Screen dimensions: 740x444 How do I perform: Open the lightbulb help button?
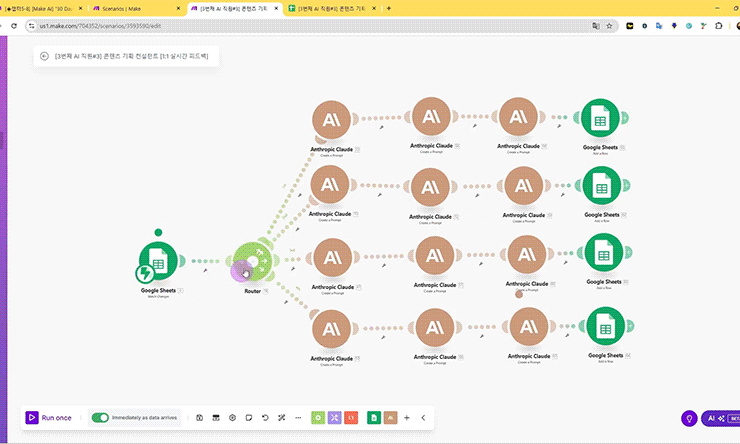tap(690, 418)
